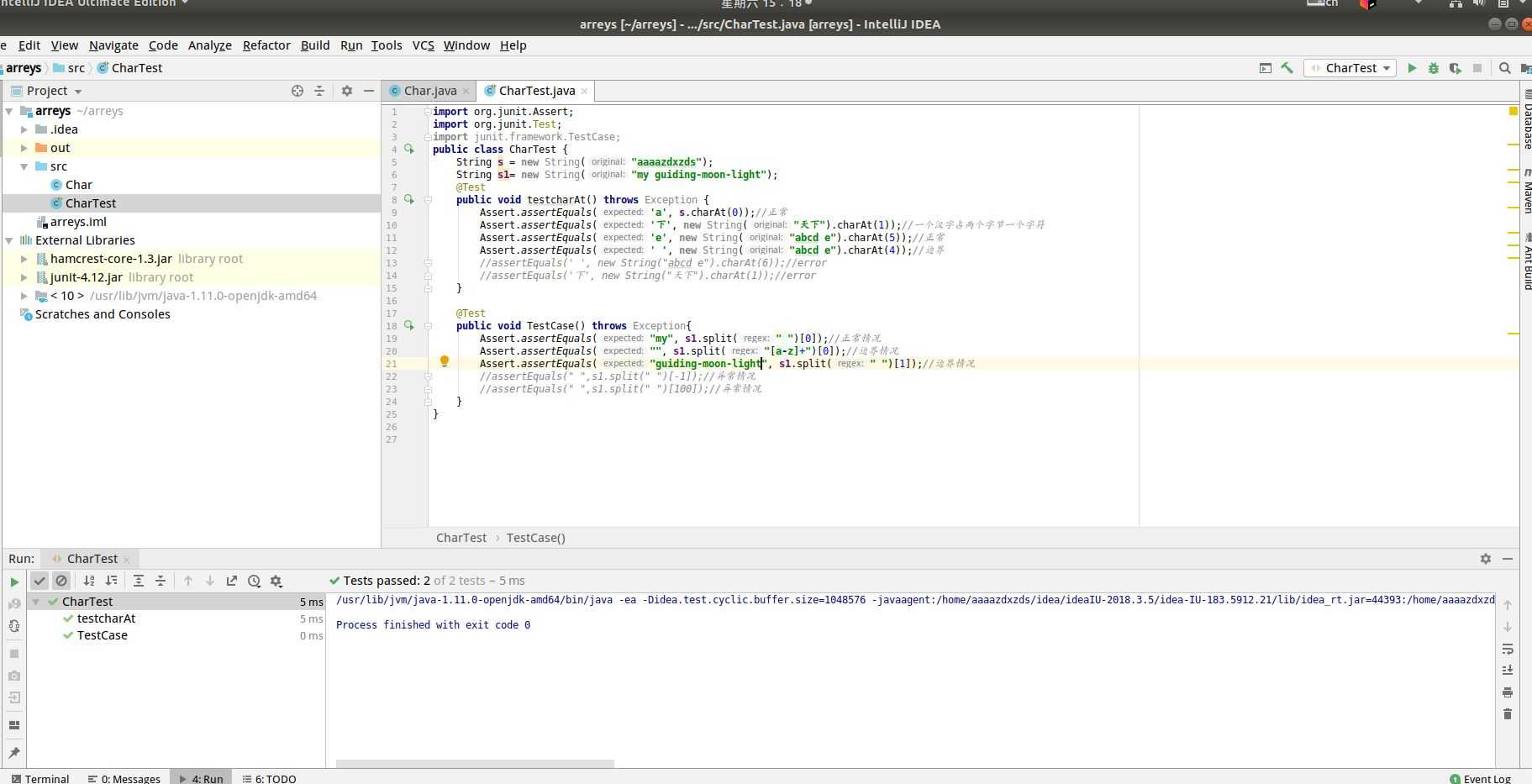Hide the Project panel with minus icon

coord(368,91)
